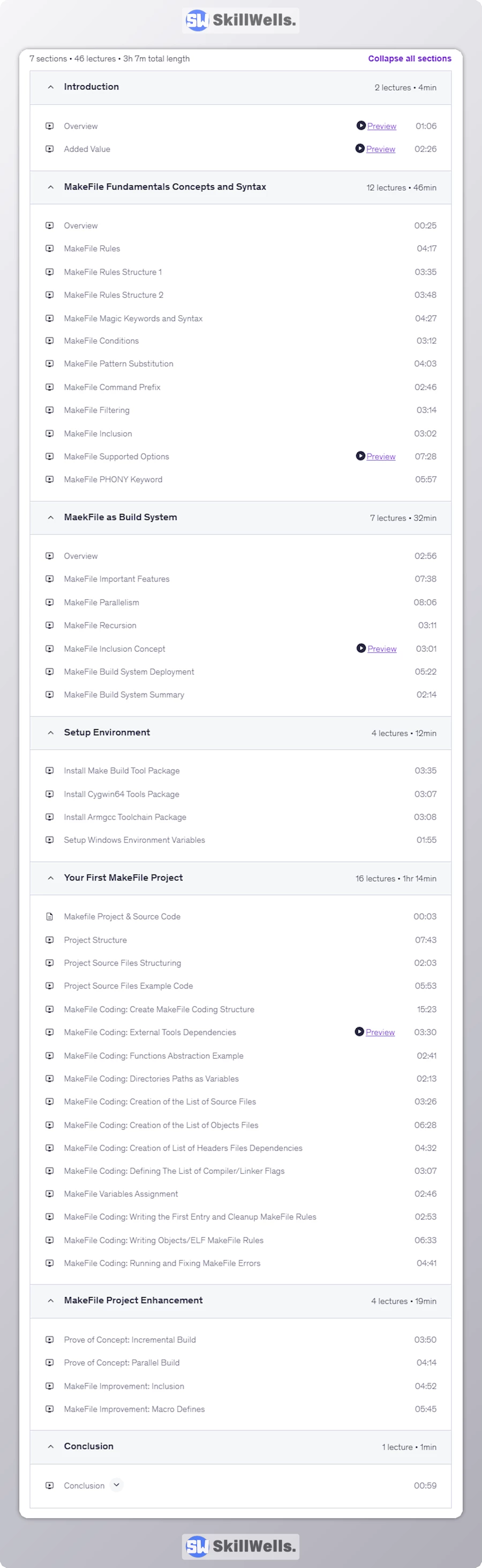Open Preview link for Overview lecture

tap(381, 126)
